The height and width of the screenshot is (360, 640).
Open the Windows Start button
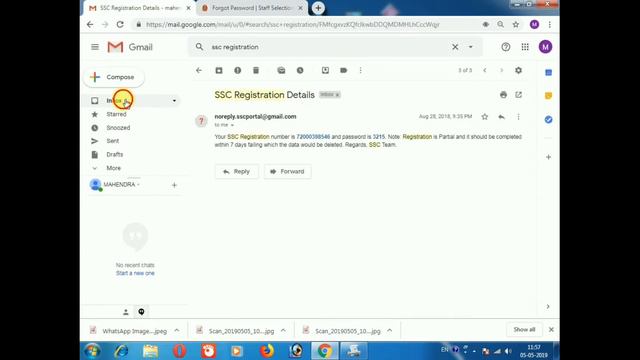92,351
